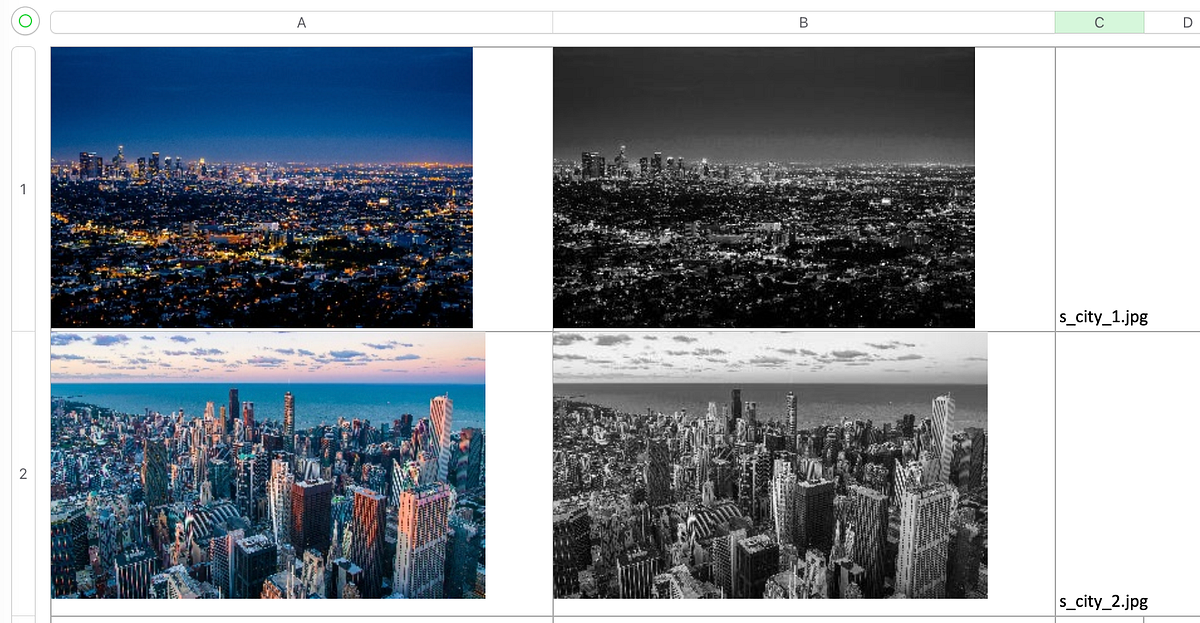Click the s_city_1.jpg filename text
1200x623 pixels.
(x=1103, y=317)
